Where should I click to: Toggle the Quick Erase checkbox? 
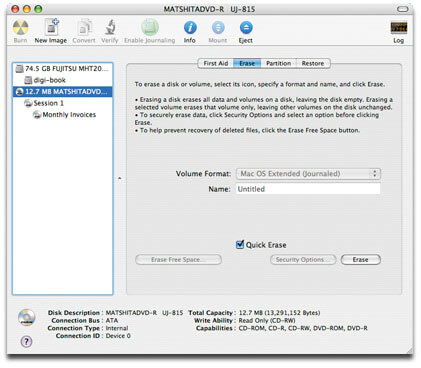point(240,244)
